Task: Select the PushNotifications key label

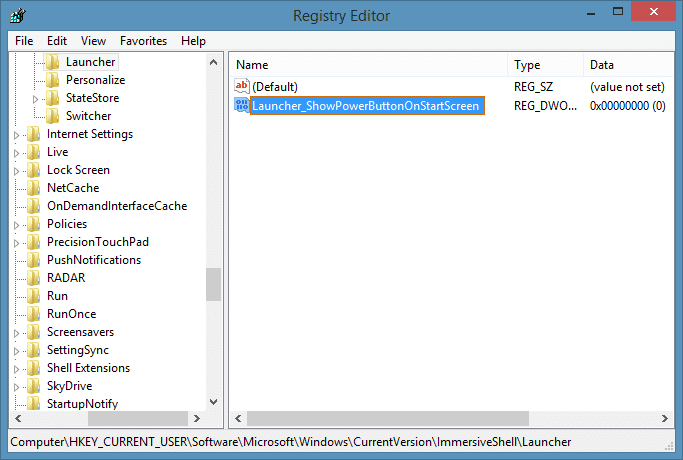Action: tap(94, 260)
